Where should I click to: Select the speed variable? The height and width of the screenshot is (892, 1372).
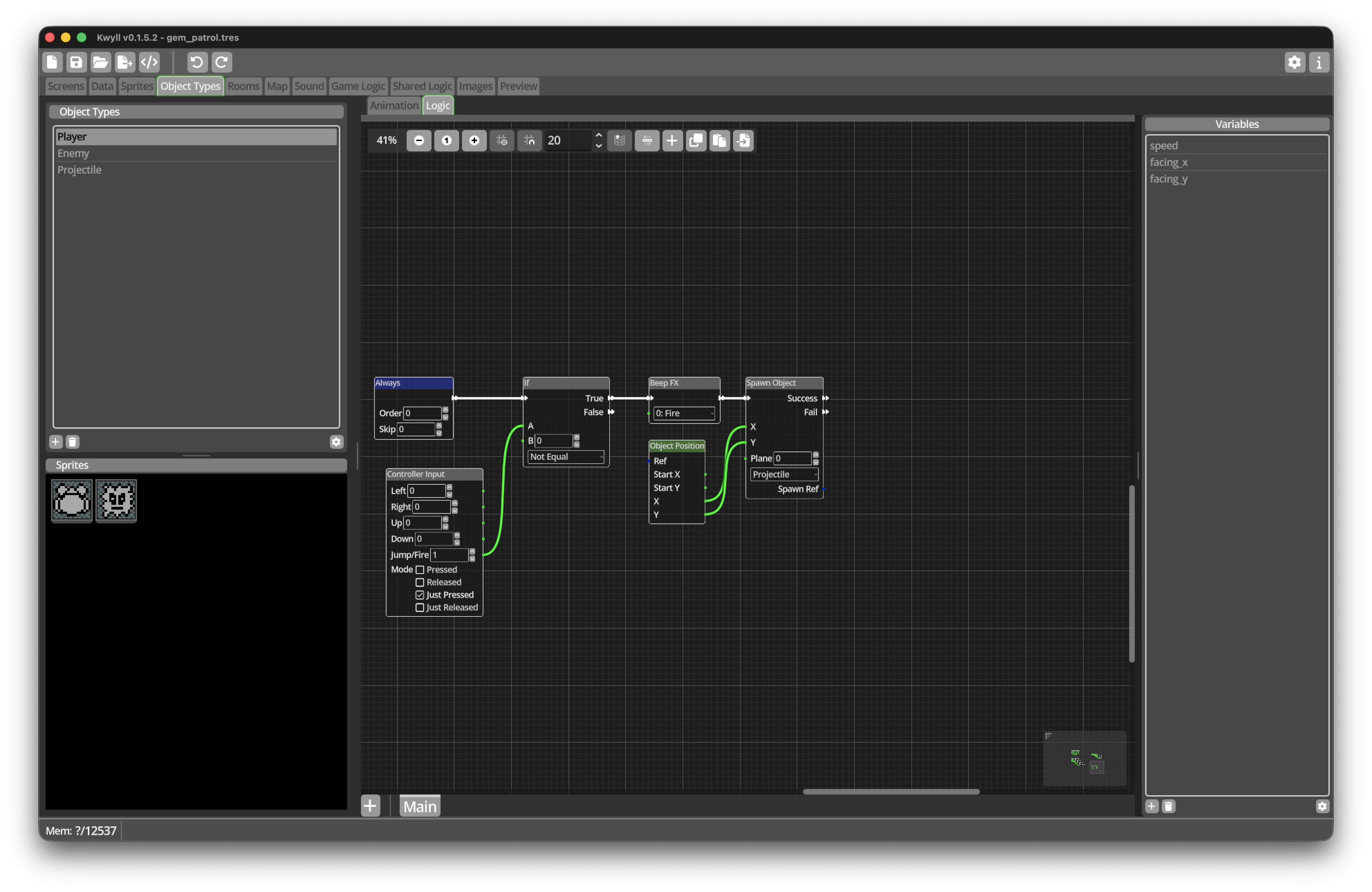point(1237,146)
